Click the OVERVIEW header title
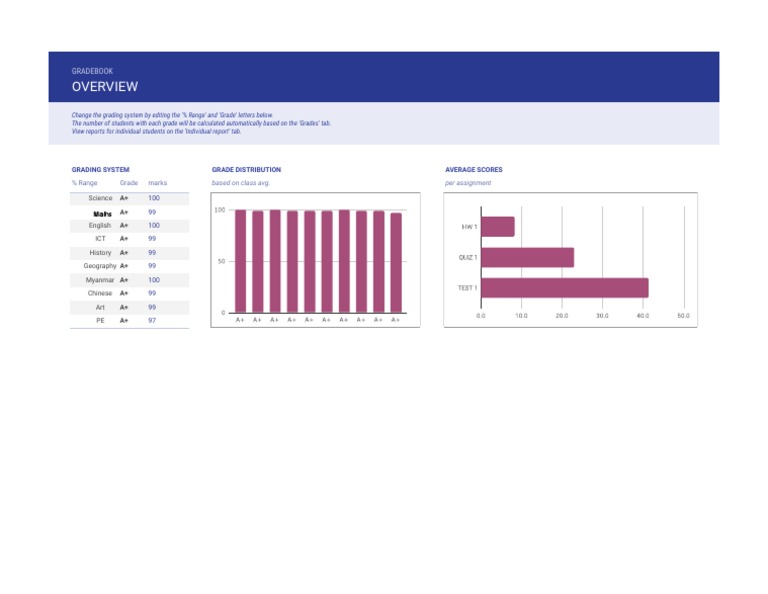This screenshot has width=768, height=594. (105, 87)
